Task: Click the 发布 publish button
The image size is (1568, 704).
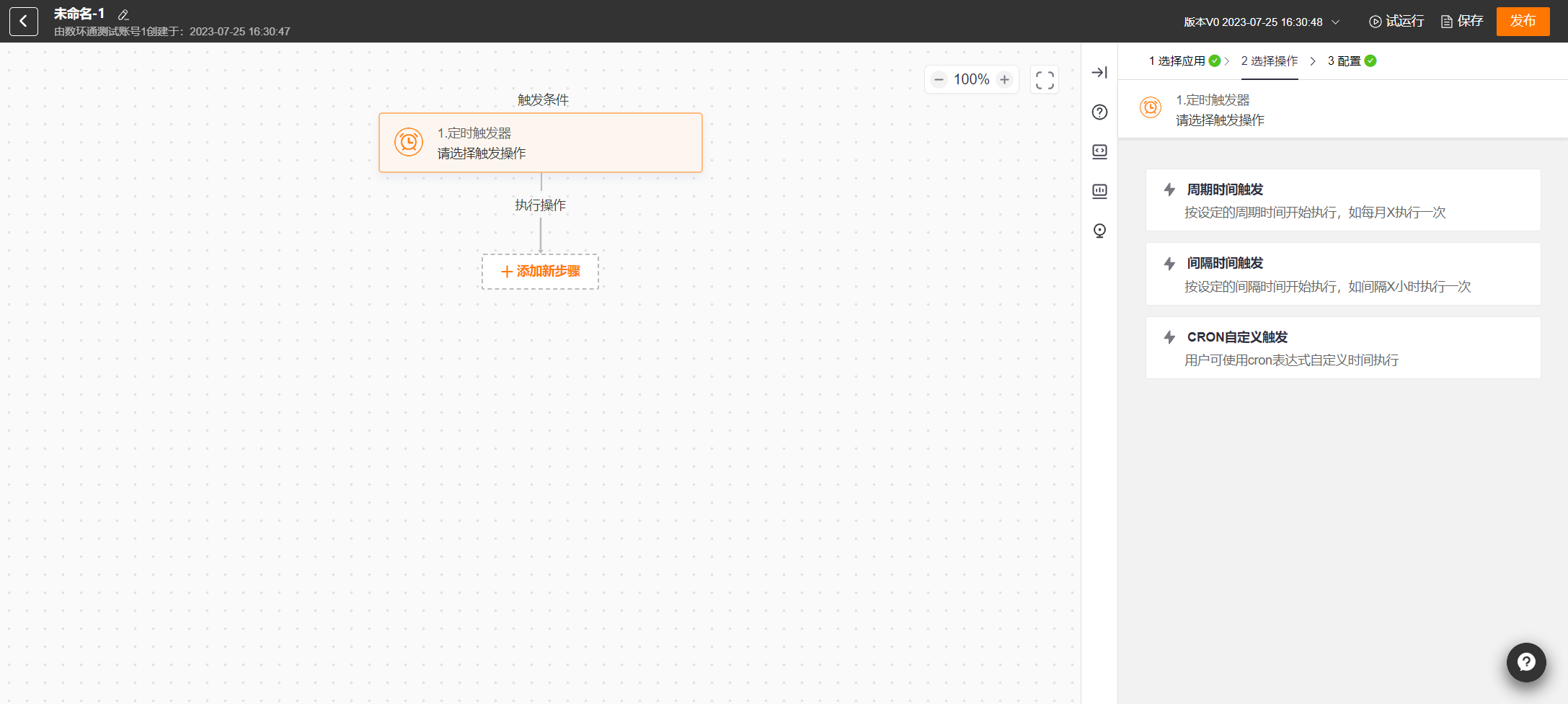Action: coord(1523,21)
